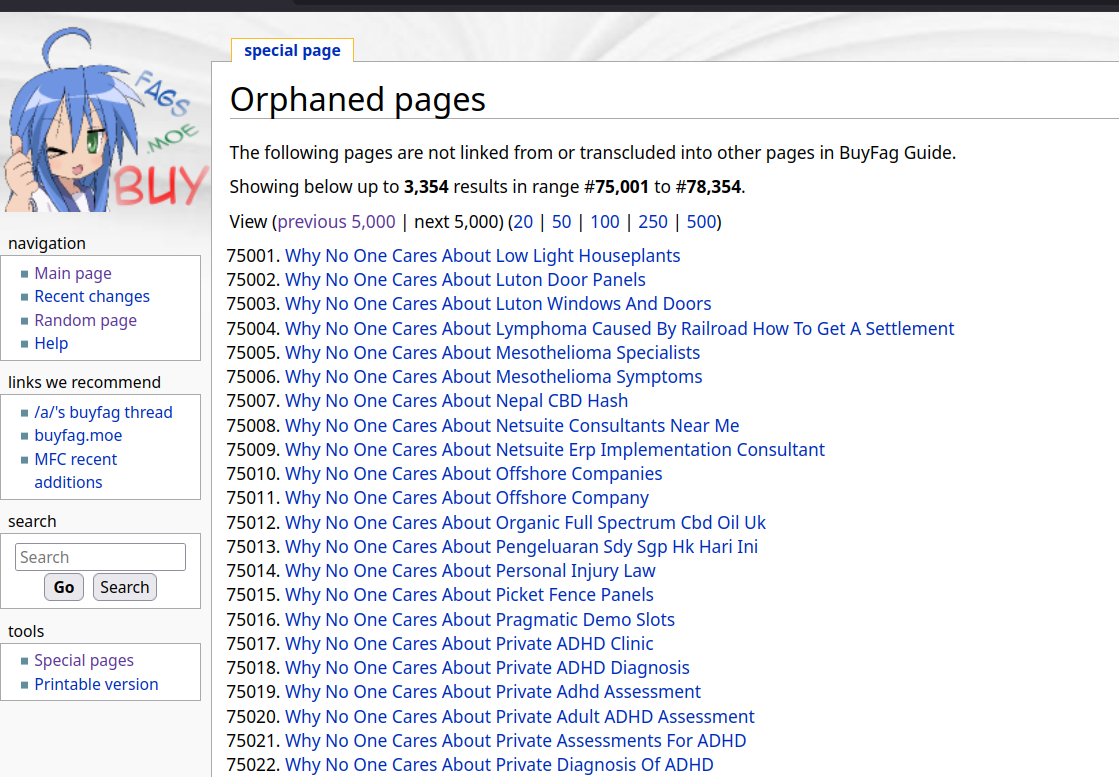This screenshot has height=777, width=1119.
Task: Open Recent changes link
Action: click(92, 296)
